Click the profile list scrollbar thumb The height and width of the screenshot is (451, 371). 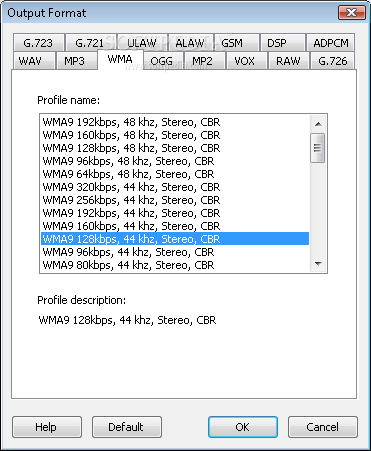[x=318, y=148]
